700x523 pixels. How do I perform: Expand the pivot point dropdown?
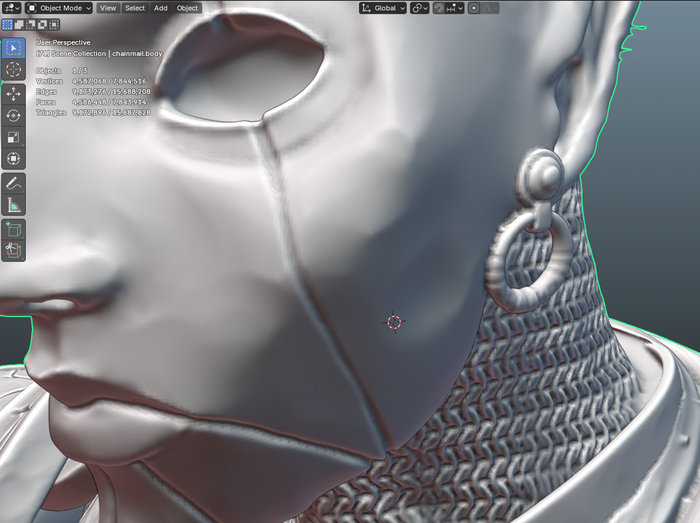coord(419,8)
